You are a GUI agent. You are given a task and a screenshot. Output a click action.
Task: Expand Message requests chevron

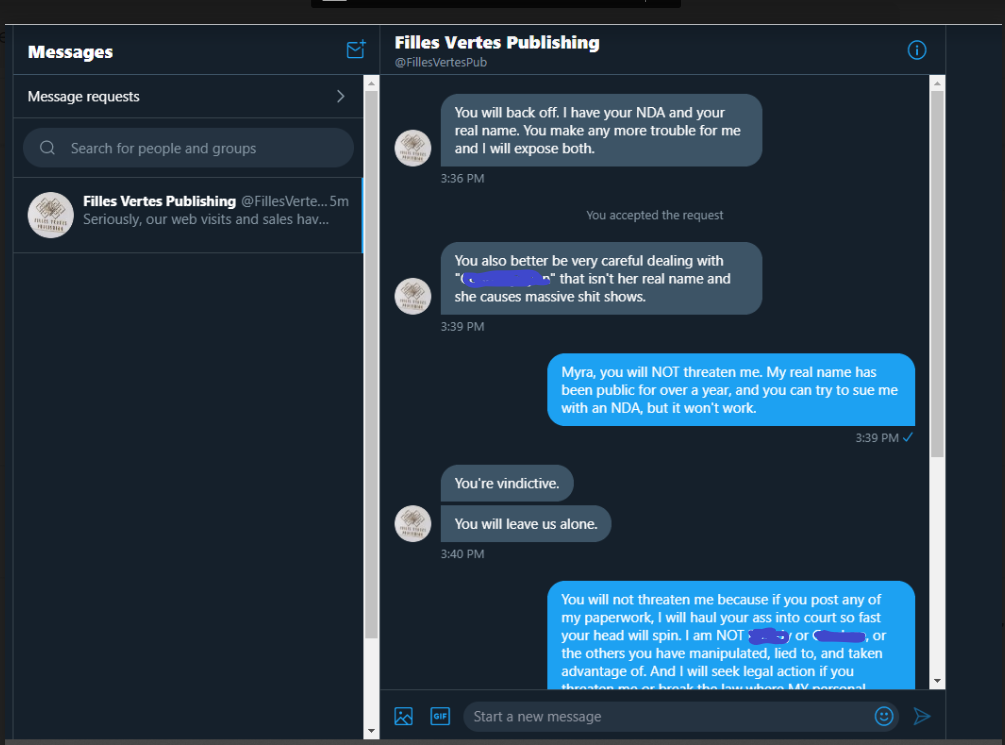[341, 97]
